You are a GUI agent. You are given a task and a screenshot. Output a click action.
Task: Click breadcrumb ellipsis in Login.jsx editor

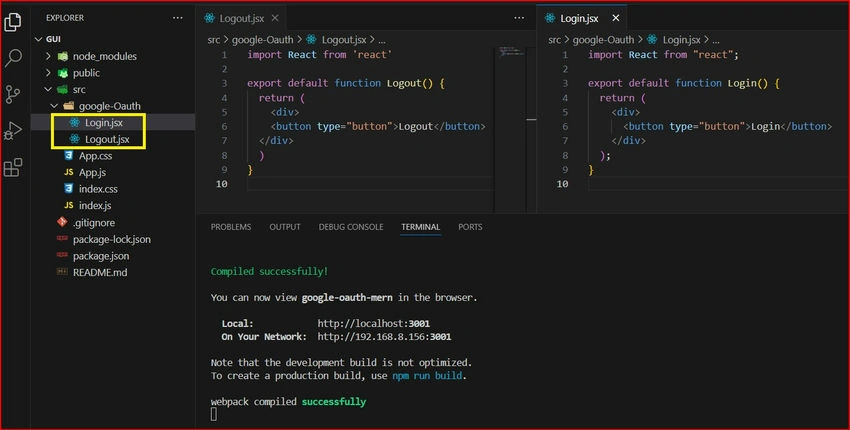coord(716,40)
